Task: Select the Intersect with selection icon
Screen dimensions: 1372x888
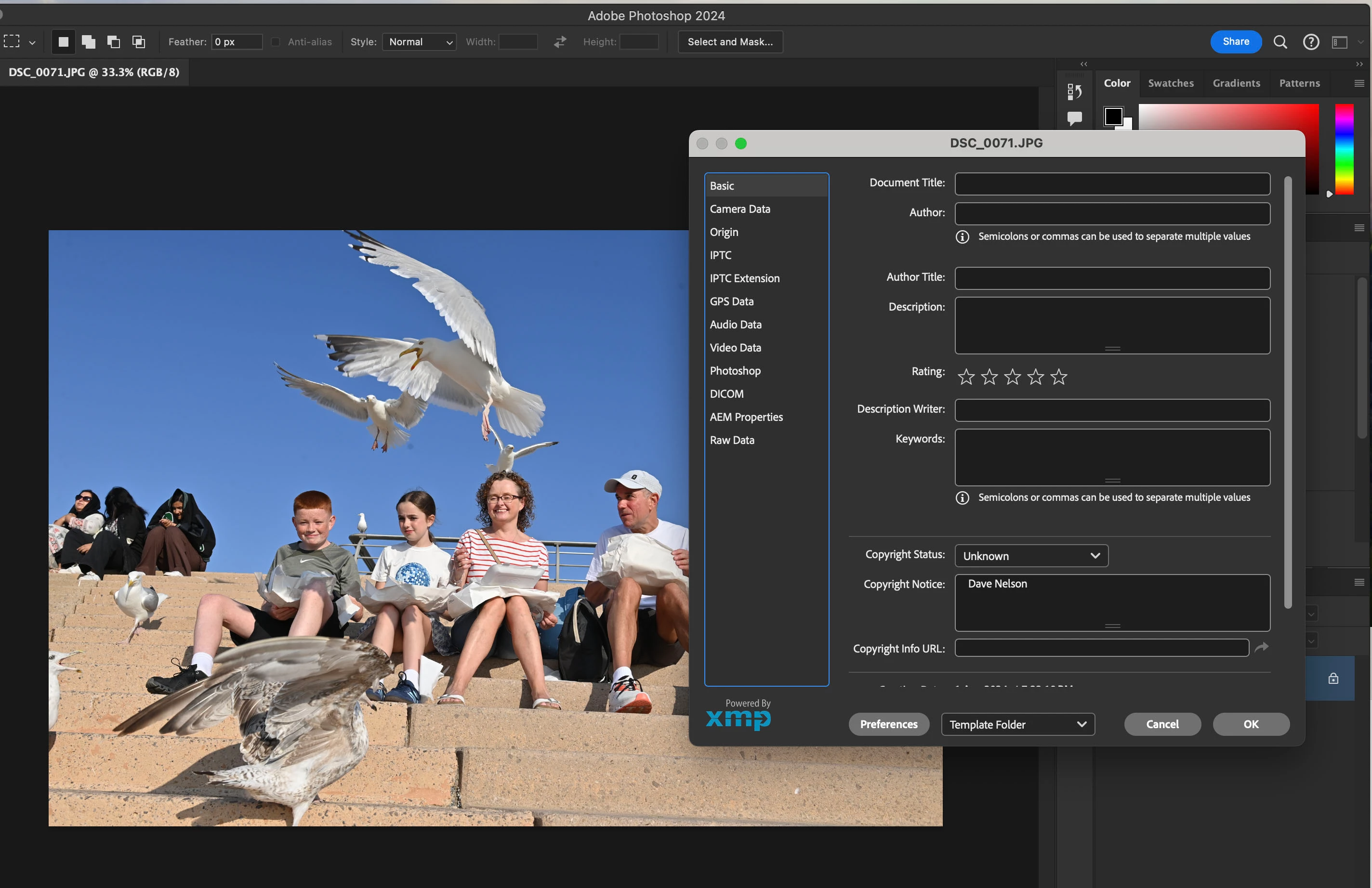Action: 138,41
